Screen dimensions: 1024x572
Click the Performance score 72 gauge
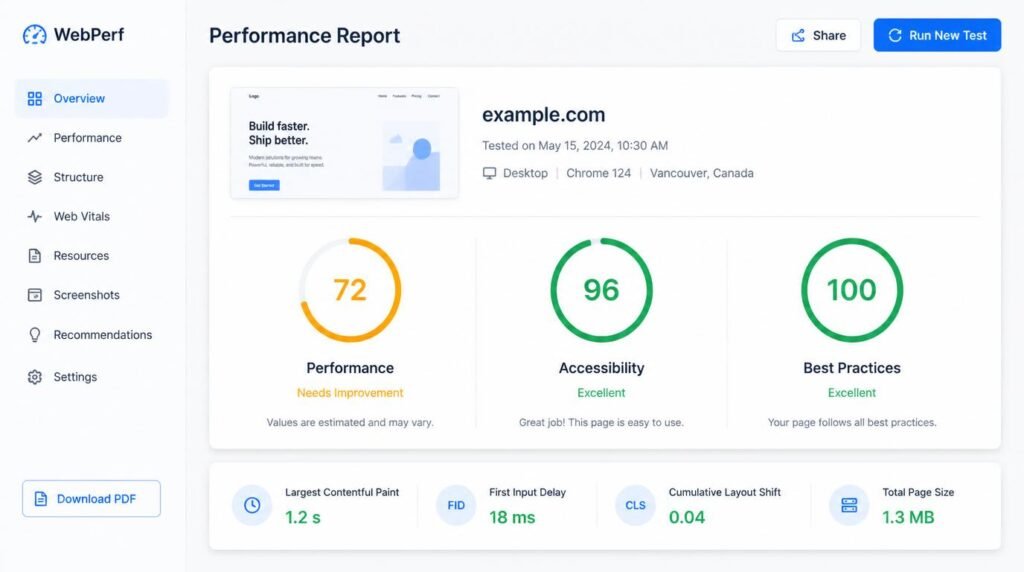[x=350, y=290]
